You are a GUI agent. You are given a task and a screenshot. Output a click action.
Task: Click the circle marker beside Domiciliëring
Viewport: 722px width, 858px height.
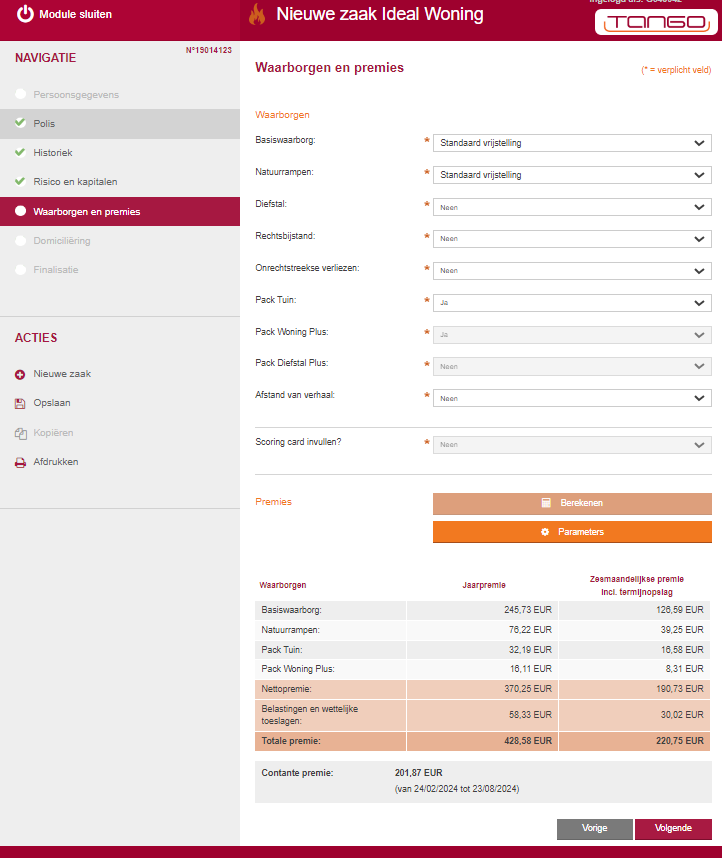pos(21,240)
